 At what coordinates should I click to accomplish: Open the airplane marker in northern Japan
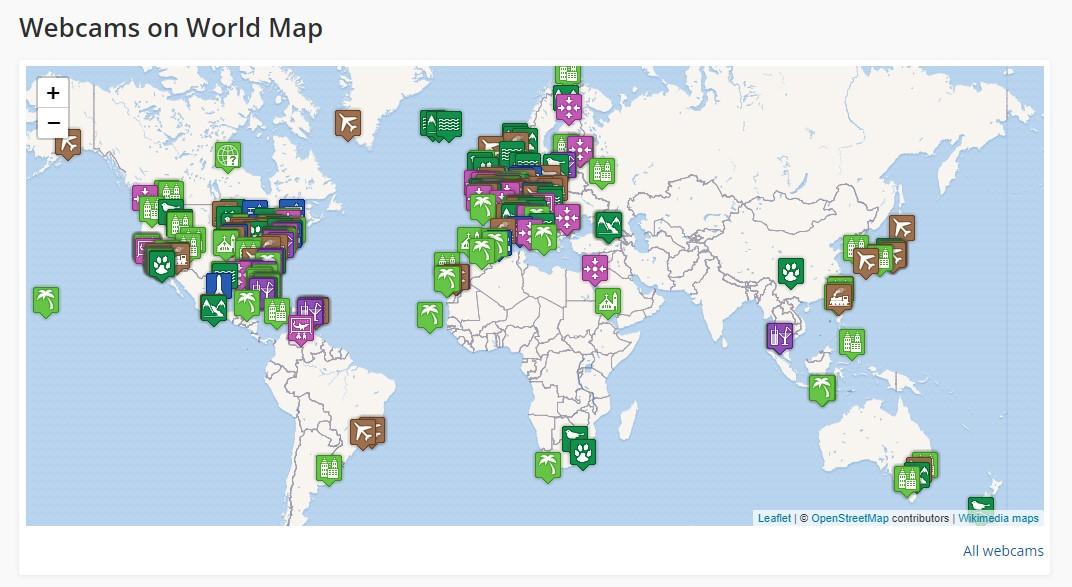(x=902, y=228)
